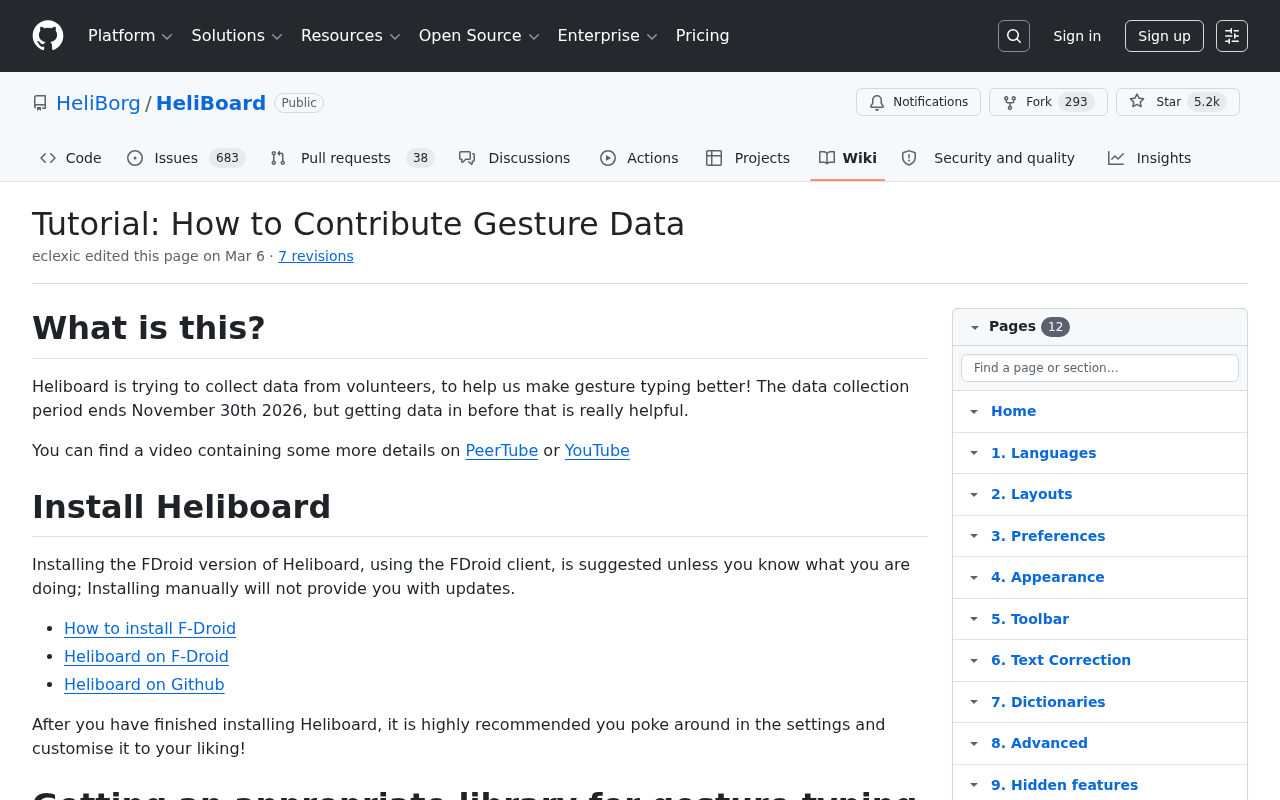
Task: Open the Discussions tab
Action: [x=515, y=158]
